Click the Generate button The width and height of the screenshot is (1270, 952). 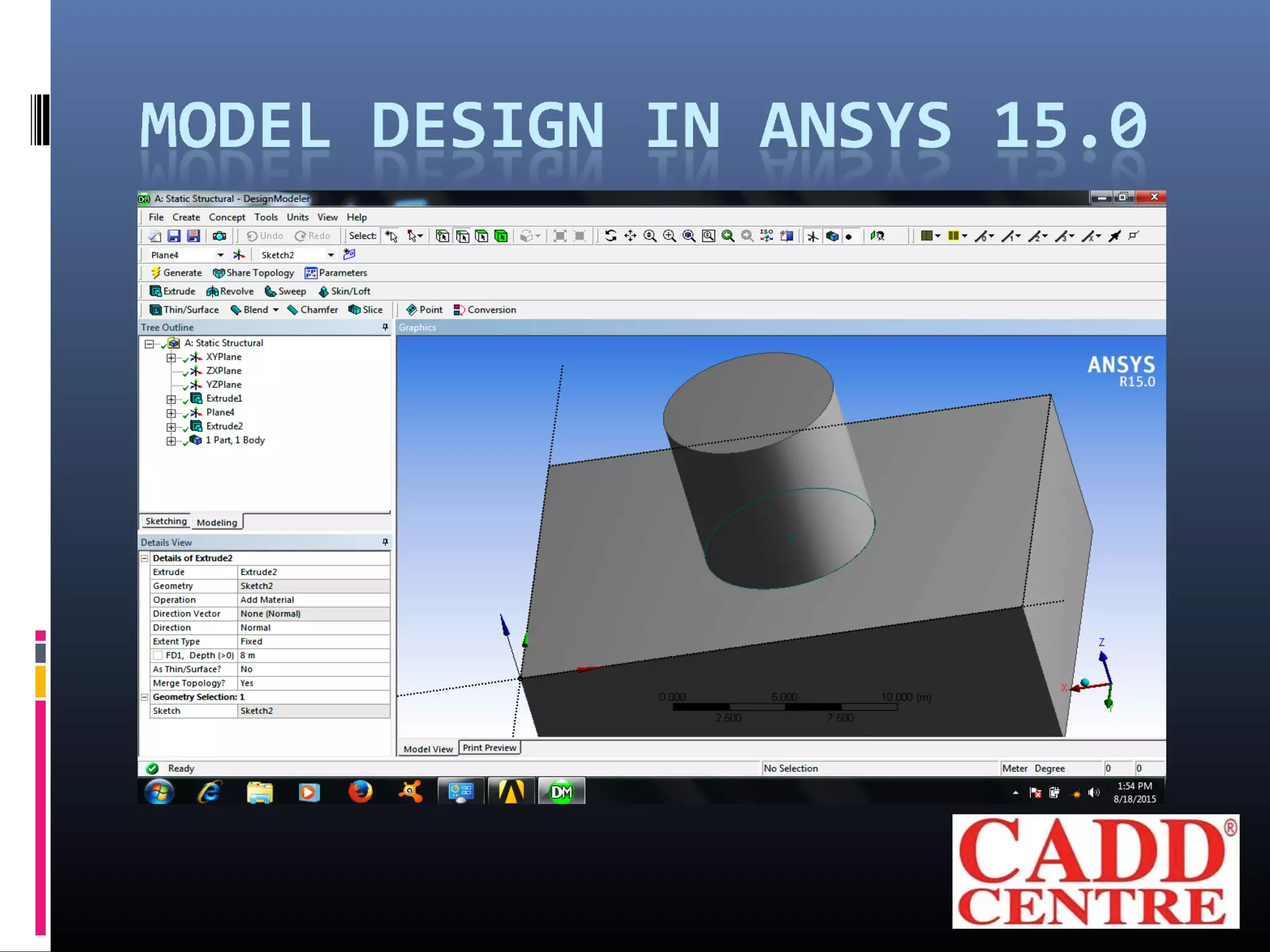click(x=177, y=273)
